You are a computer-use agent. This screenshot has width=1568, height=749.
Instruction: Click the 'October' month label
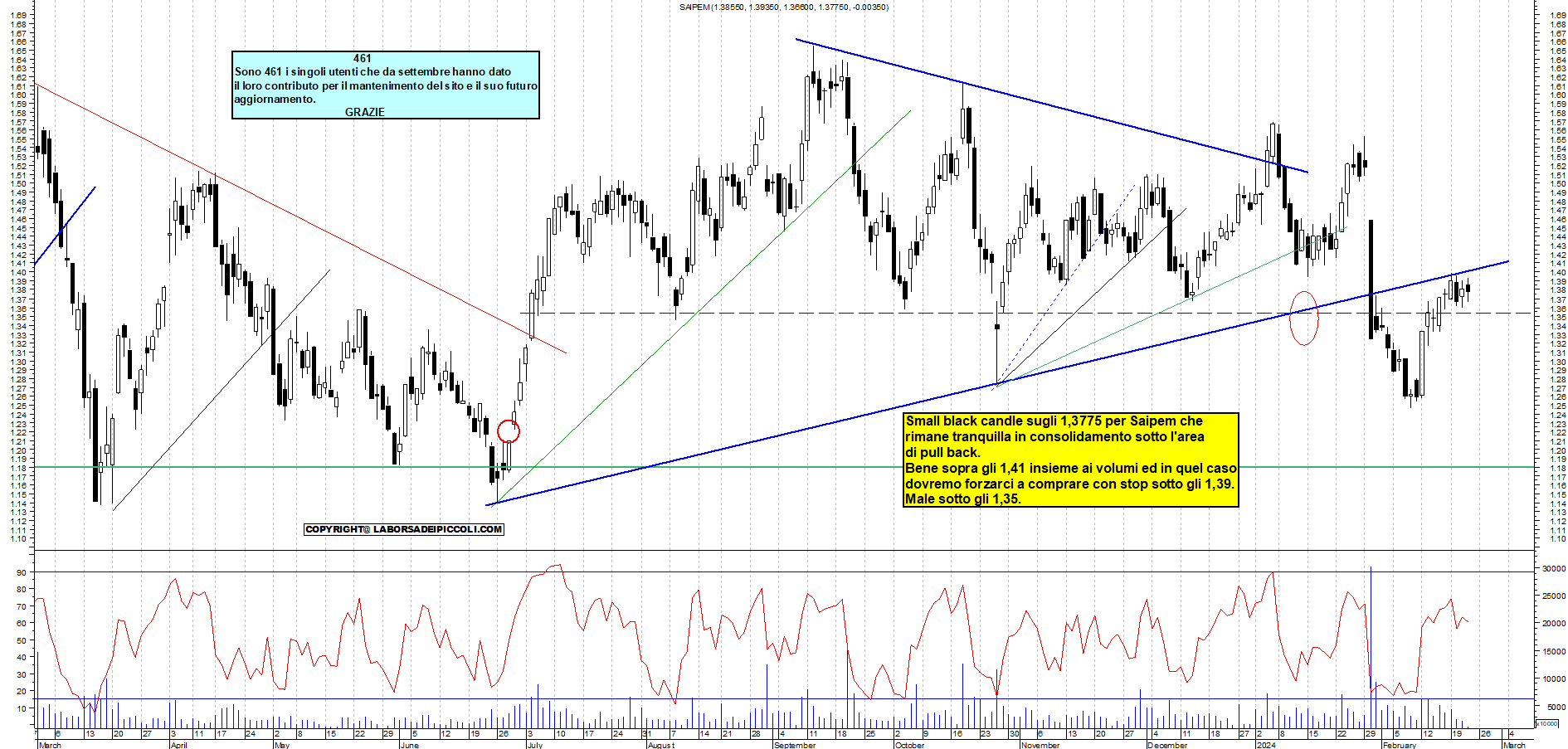point(909,745)
